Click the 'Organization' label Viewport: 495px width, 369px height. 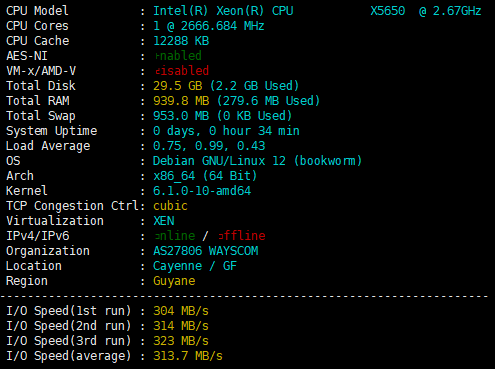[48, 251]
